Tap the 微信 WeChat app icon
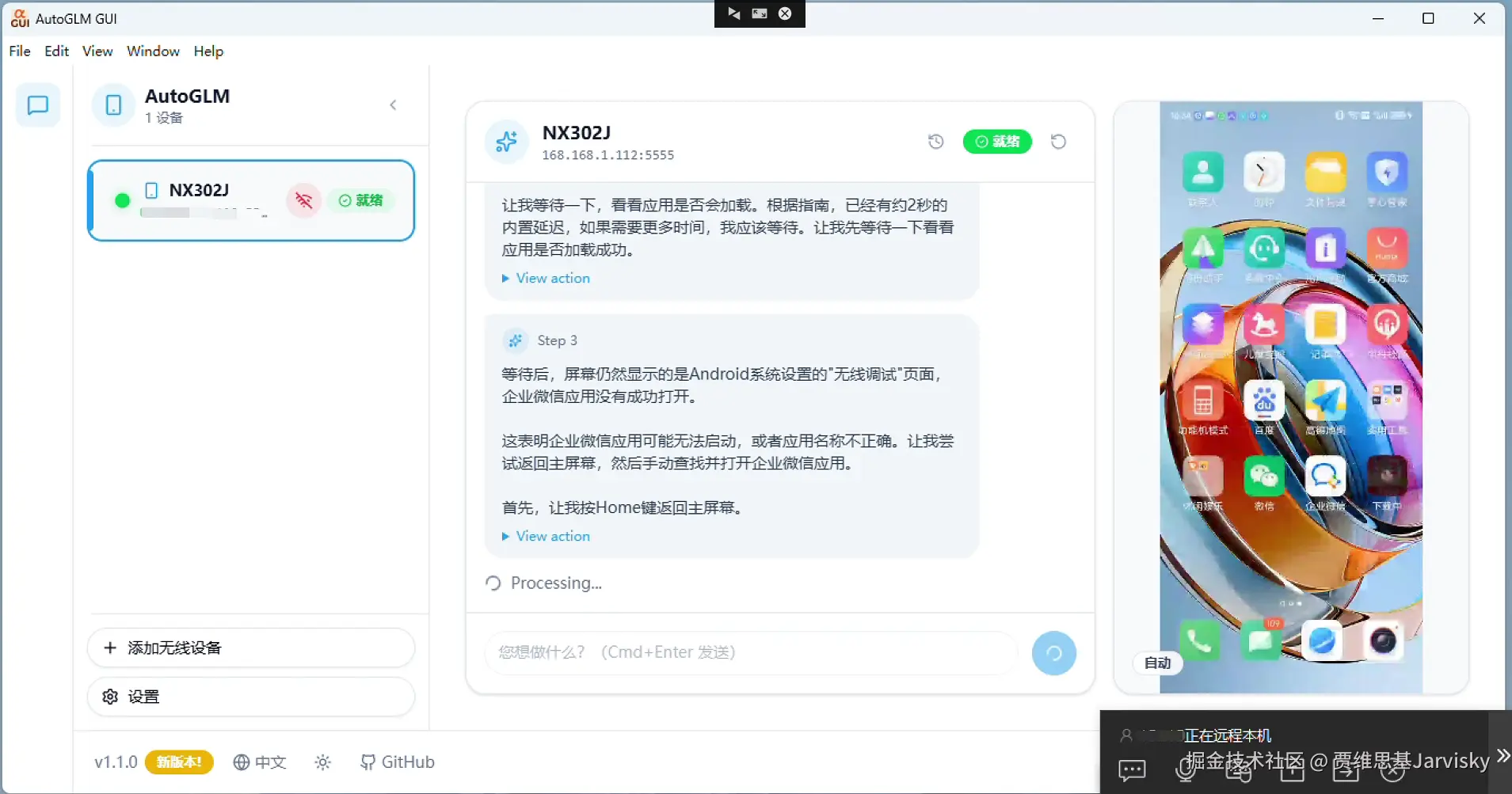This screenshot has height=794, width=1512. pos(1264,477)
